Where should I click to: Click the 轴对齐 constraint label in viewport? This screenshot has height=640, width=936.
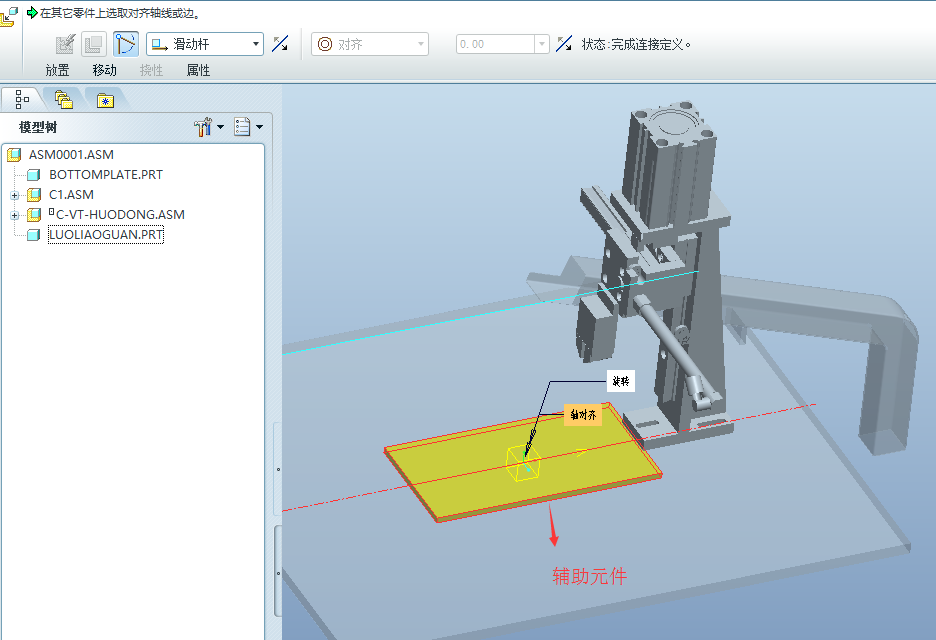click(583, 414)
